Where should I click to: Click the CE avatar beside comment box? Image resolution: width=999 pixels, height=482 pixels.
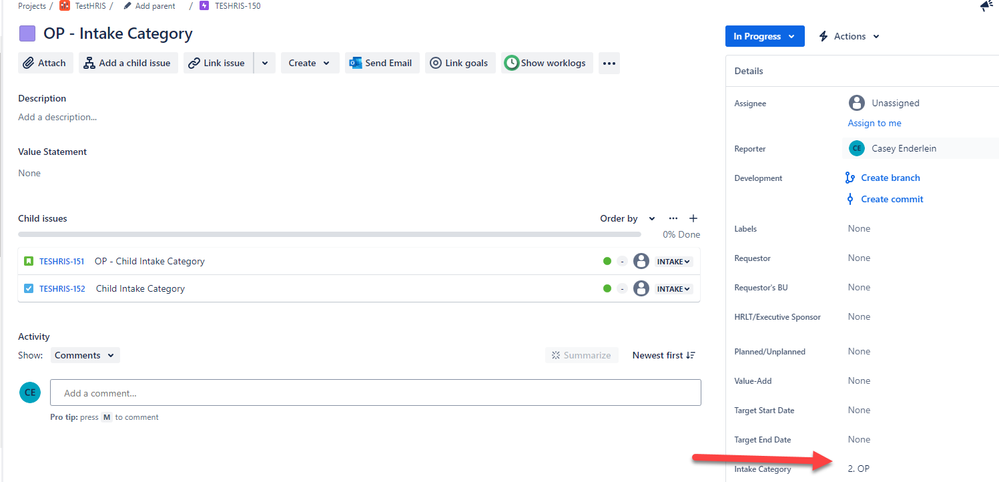click(x=30, y=392)
